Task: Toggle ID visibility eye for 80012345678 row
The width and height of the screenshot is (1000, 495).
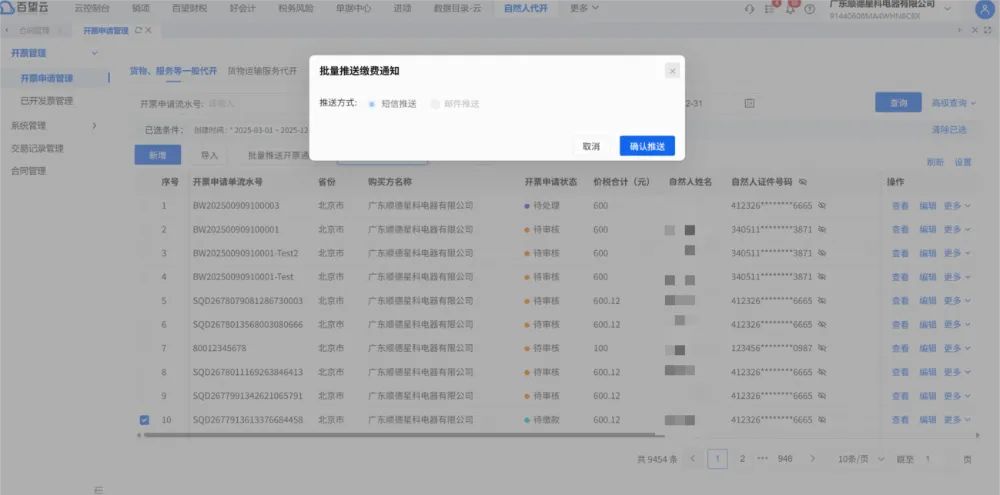Action: tap(822, 348)
